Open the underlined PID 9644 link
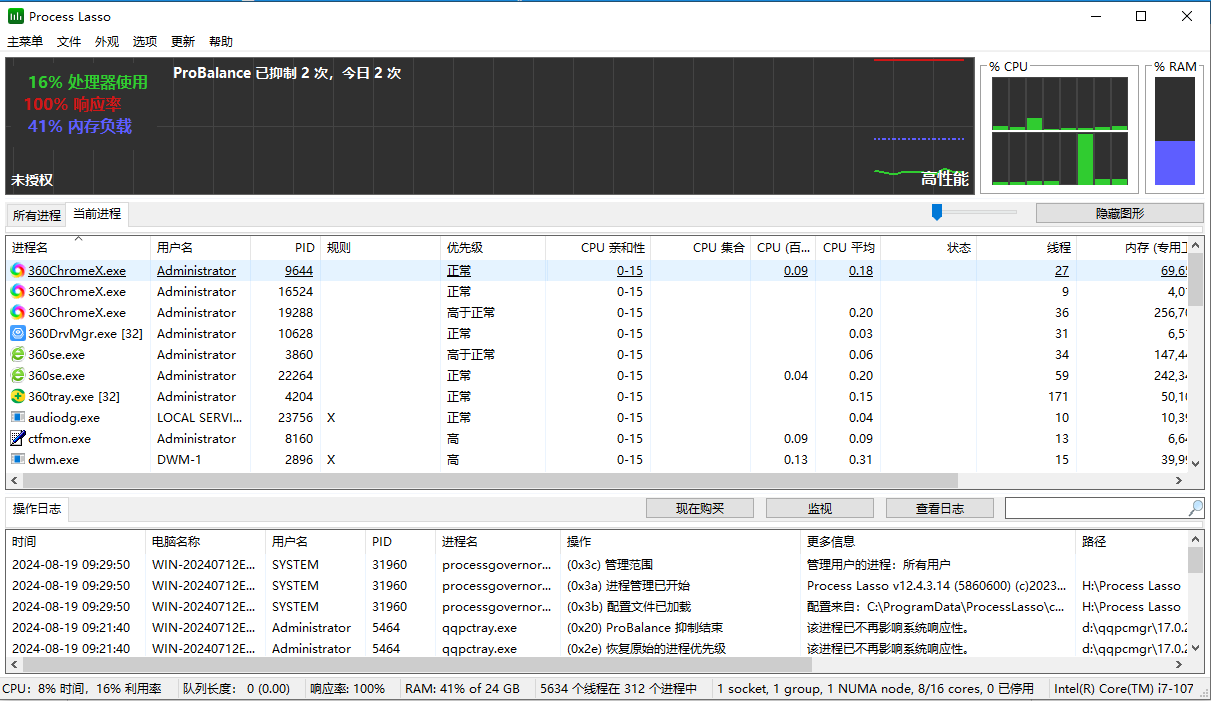The image size is (1211, 701). (x=298, y=270)
